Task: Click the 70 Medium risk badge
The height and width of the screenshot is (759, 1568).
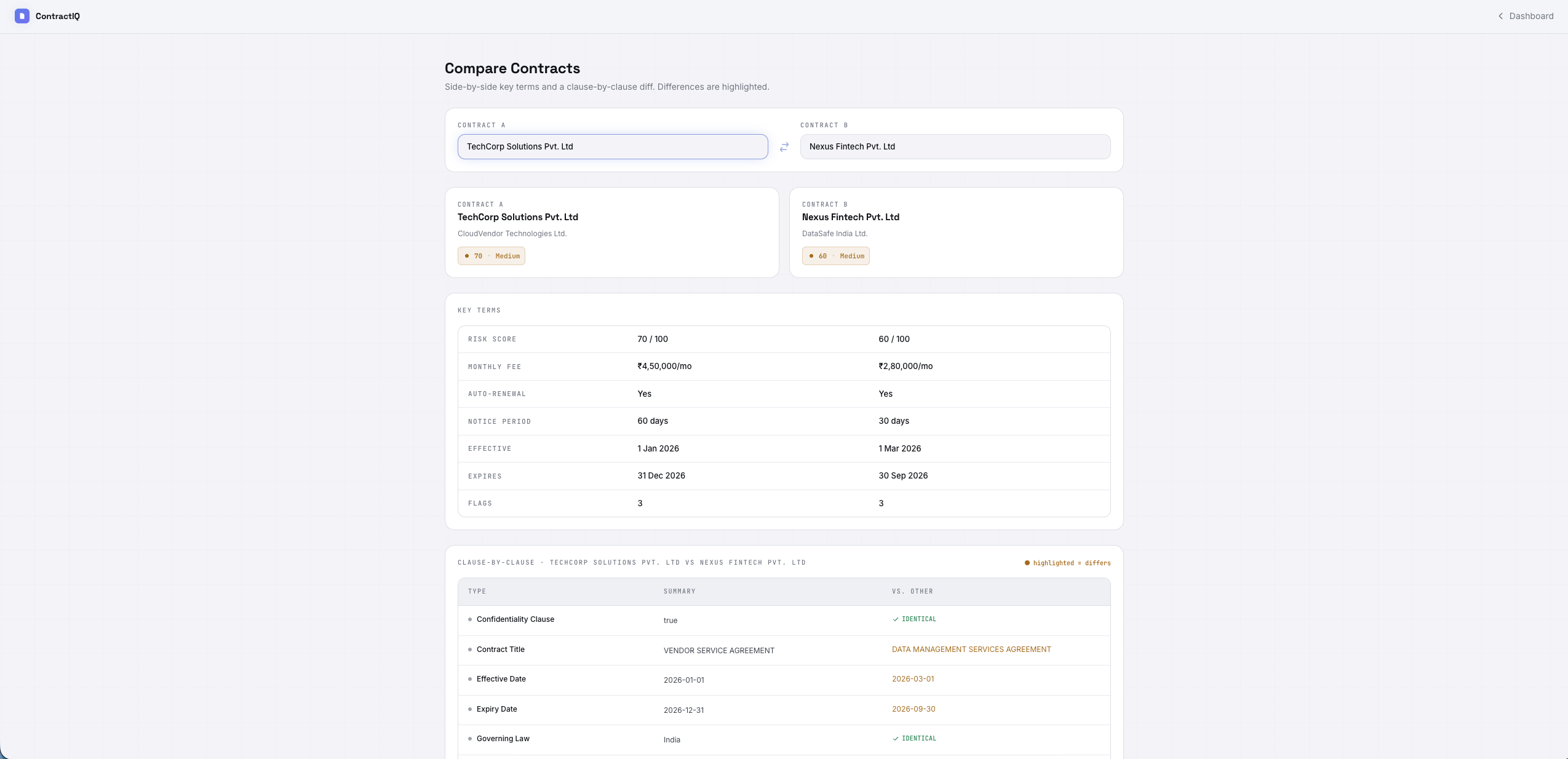Action: [x=491, y=256]
